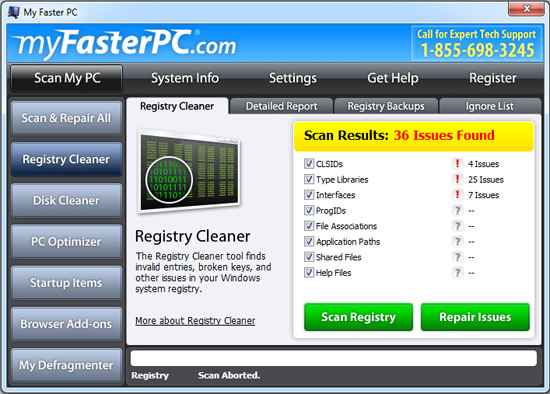Toggle the ProgIDs checkbox

pyautogui.click(x=309, y=211)
